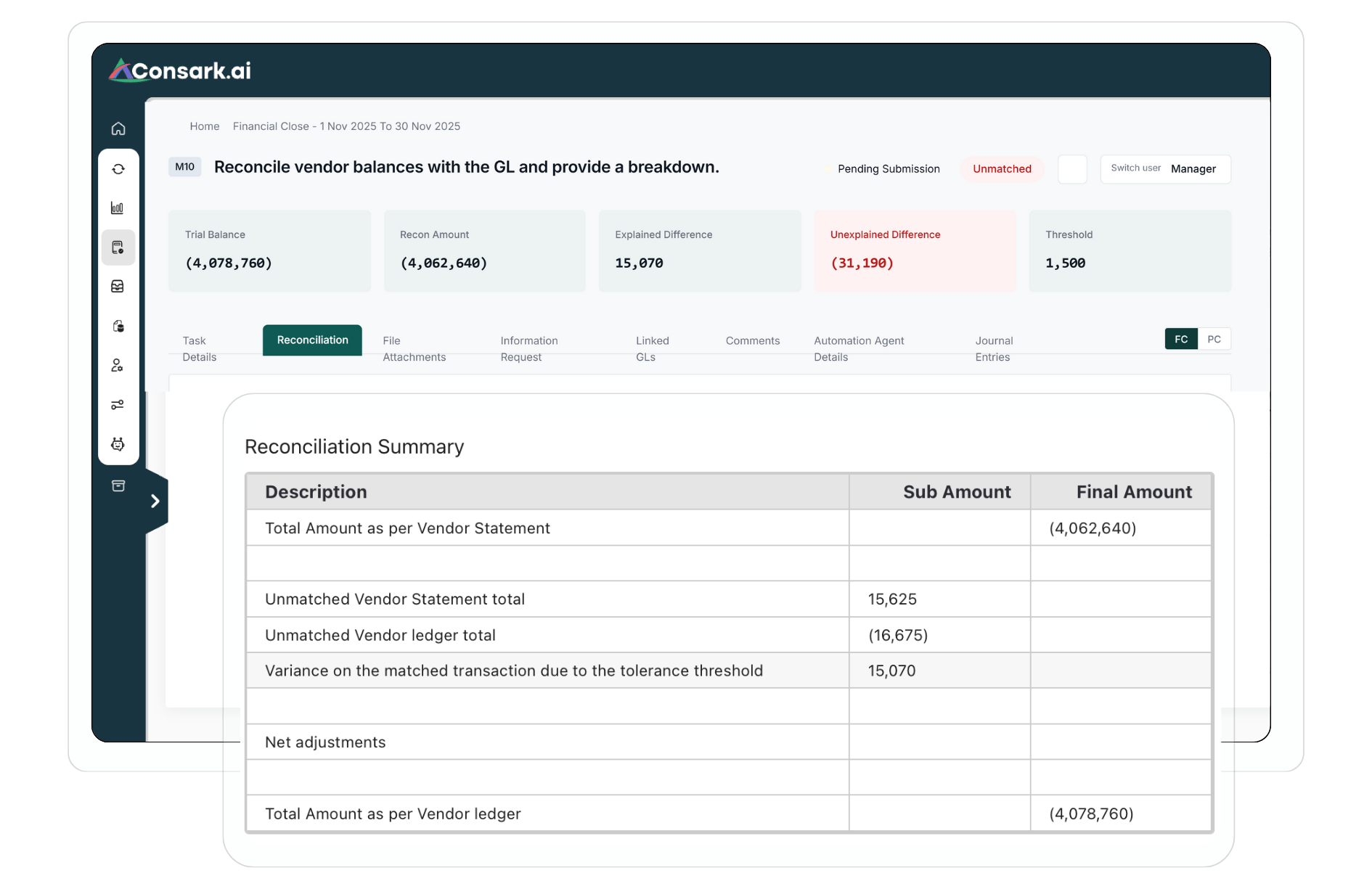Switch to PC view toggle
The width and height of the screenshot is (1372, 889).
point(1214,339)
